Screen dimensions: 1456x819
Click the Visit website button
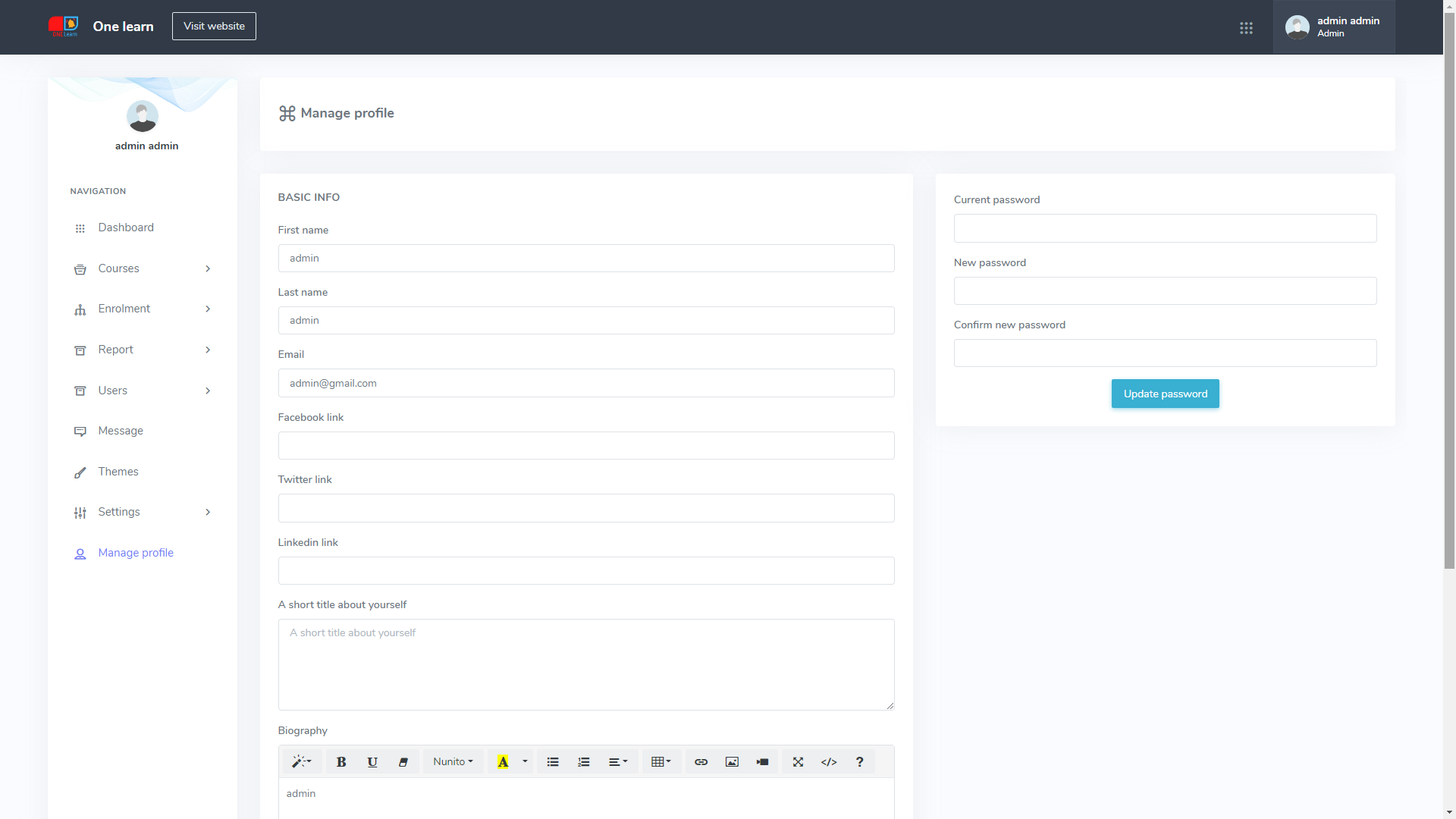pos(214,26)
